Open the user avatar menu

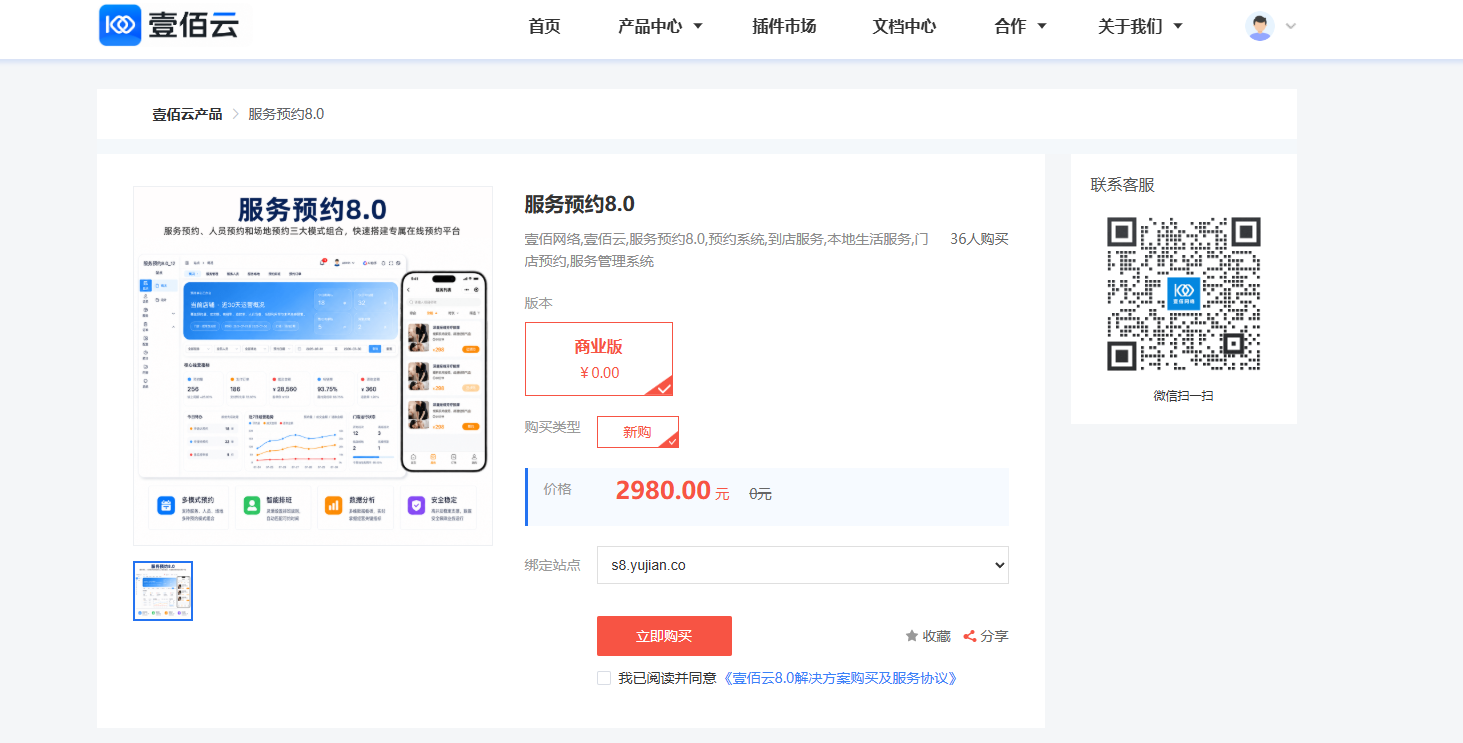point(1259,26)
